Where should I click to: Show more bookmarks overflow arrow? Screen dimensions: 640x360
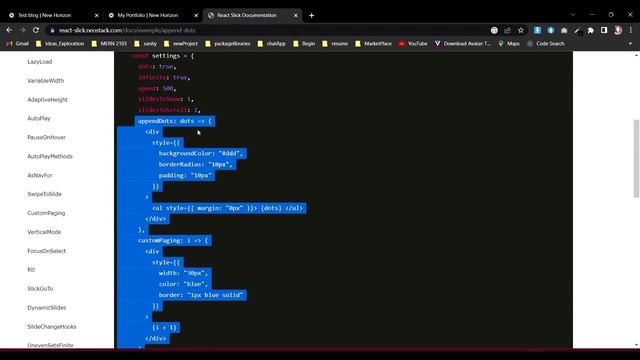(x=630, y=44)
